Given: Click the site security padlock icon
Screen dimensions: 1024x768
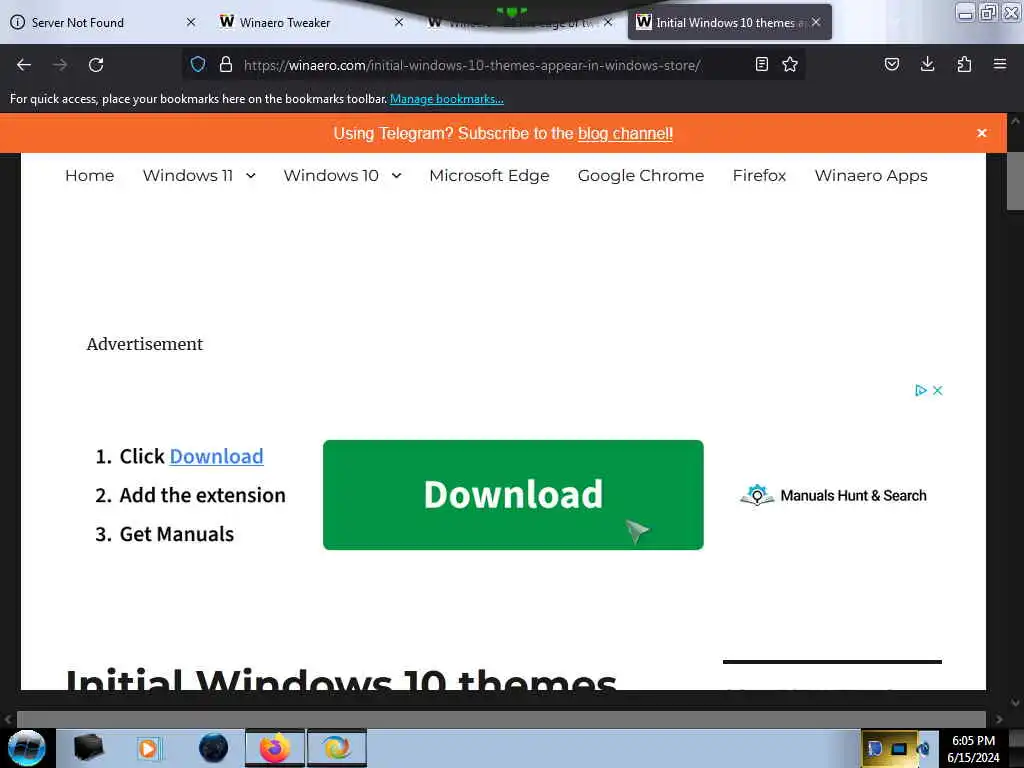Looking at the screenshot, I should coord(226,64).
